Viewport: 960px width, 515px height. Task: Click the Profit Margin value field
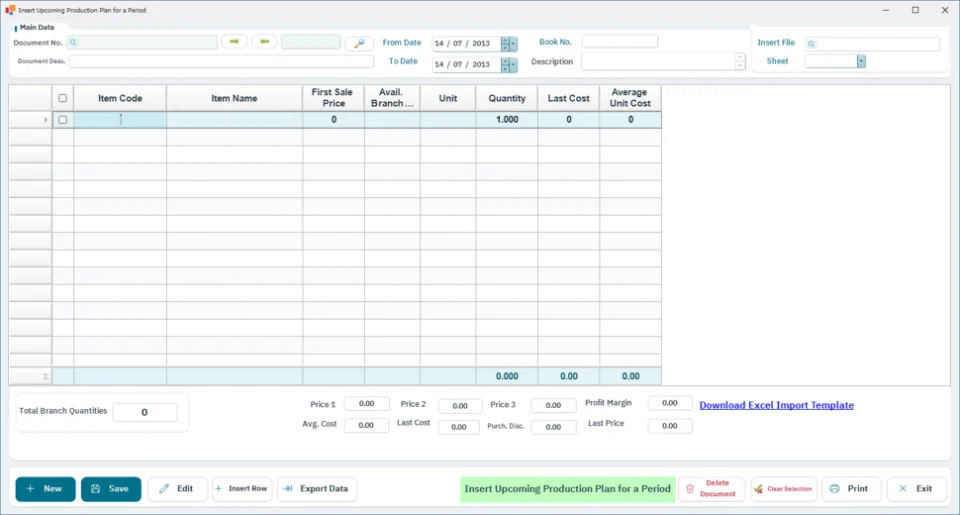click(x=670, y=403)
